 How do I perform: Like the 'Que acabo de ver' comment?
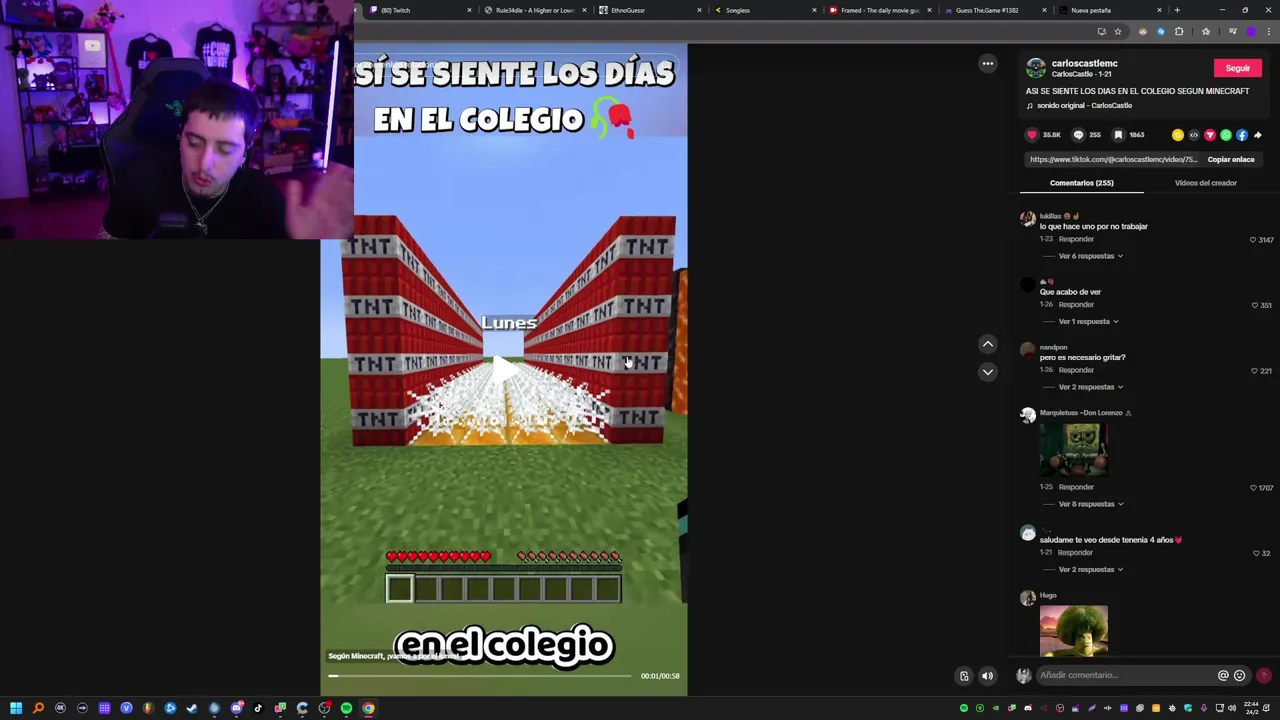point(1254,305)
